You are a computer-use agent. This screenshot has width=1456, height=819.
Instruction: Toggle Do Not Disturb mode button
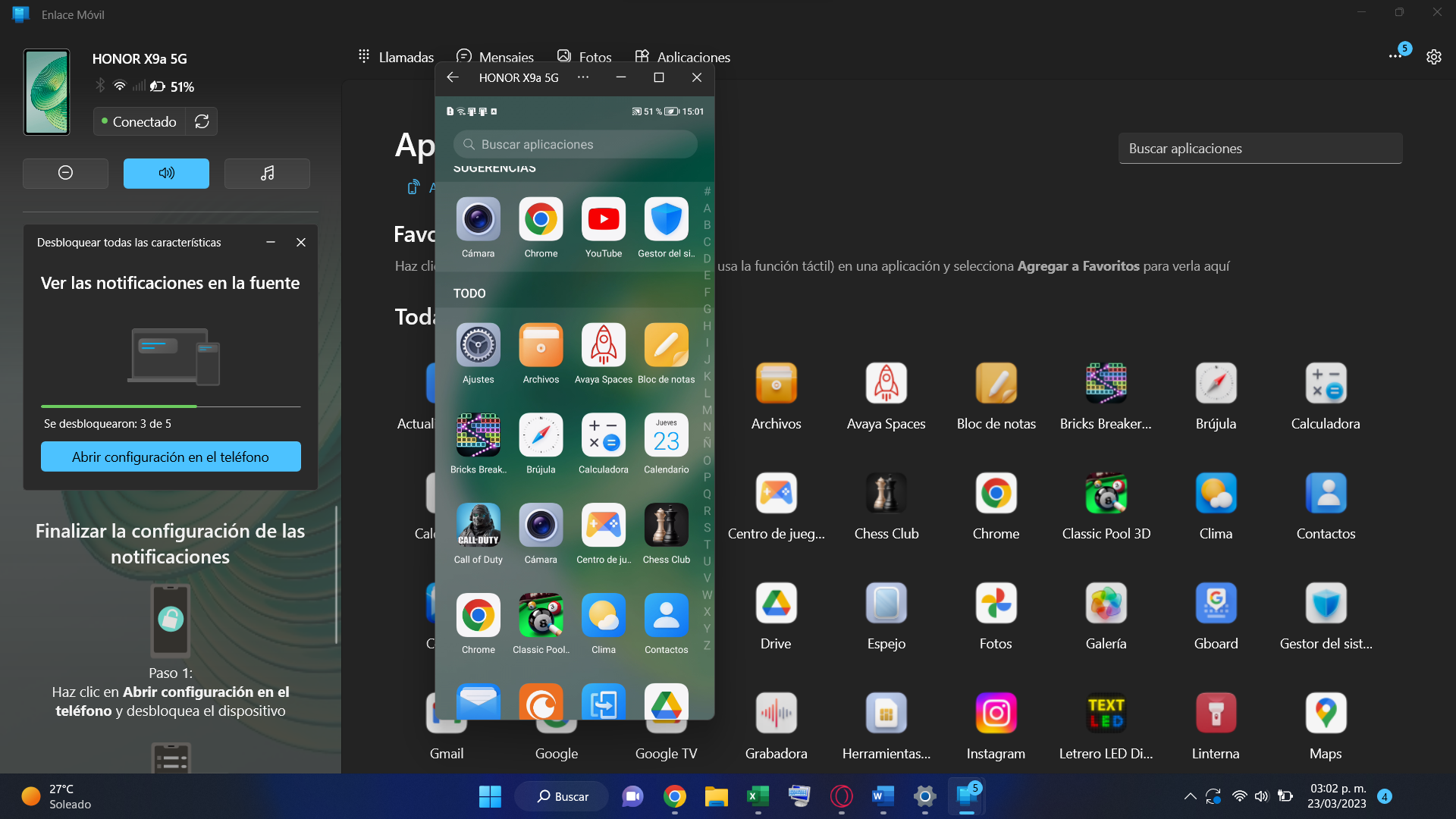65,174
